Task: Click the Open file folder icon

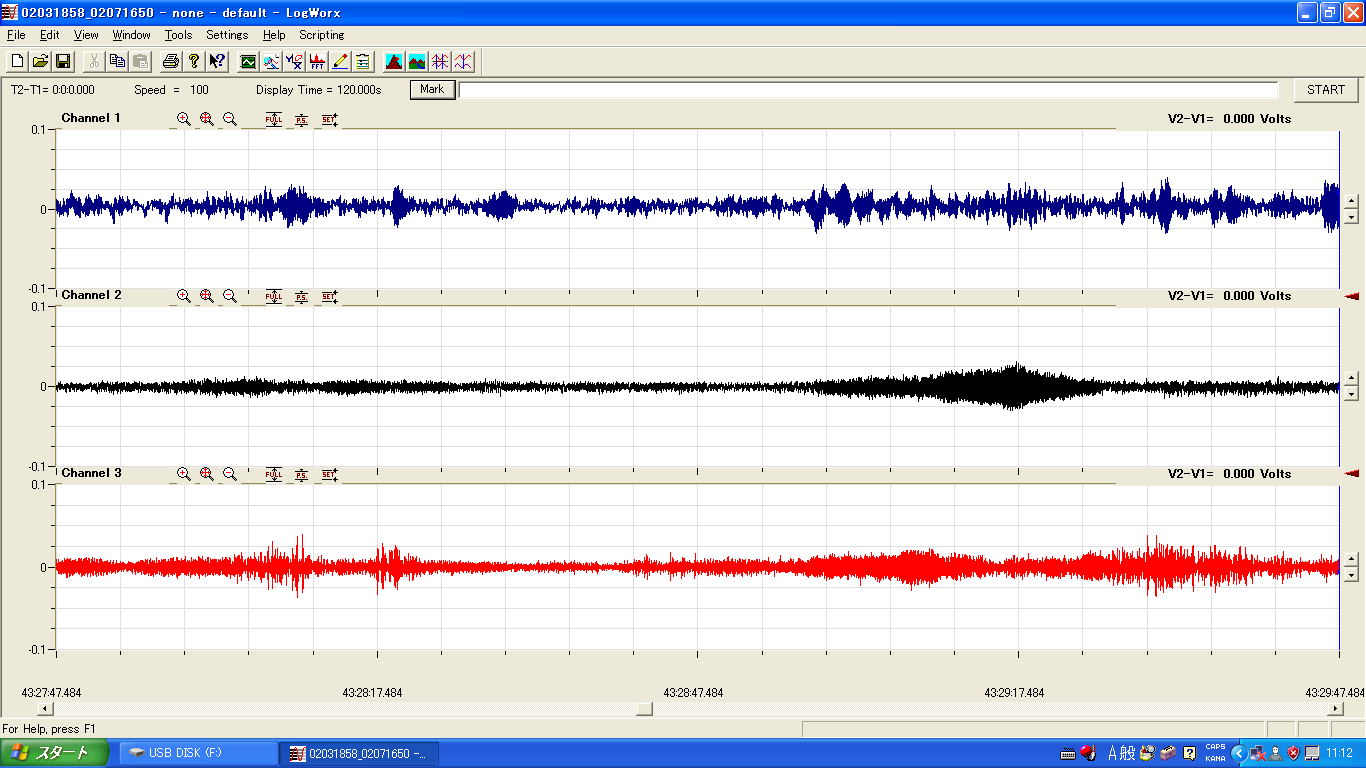Action: [40, 61]
